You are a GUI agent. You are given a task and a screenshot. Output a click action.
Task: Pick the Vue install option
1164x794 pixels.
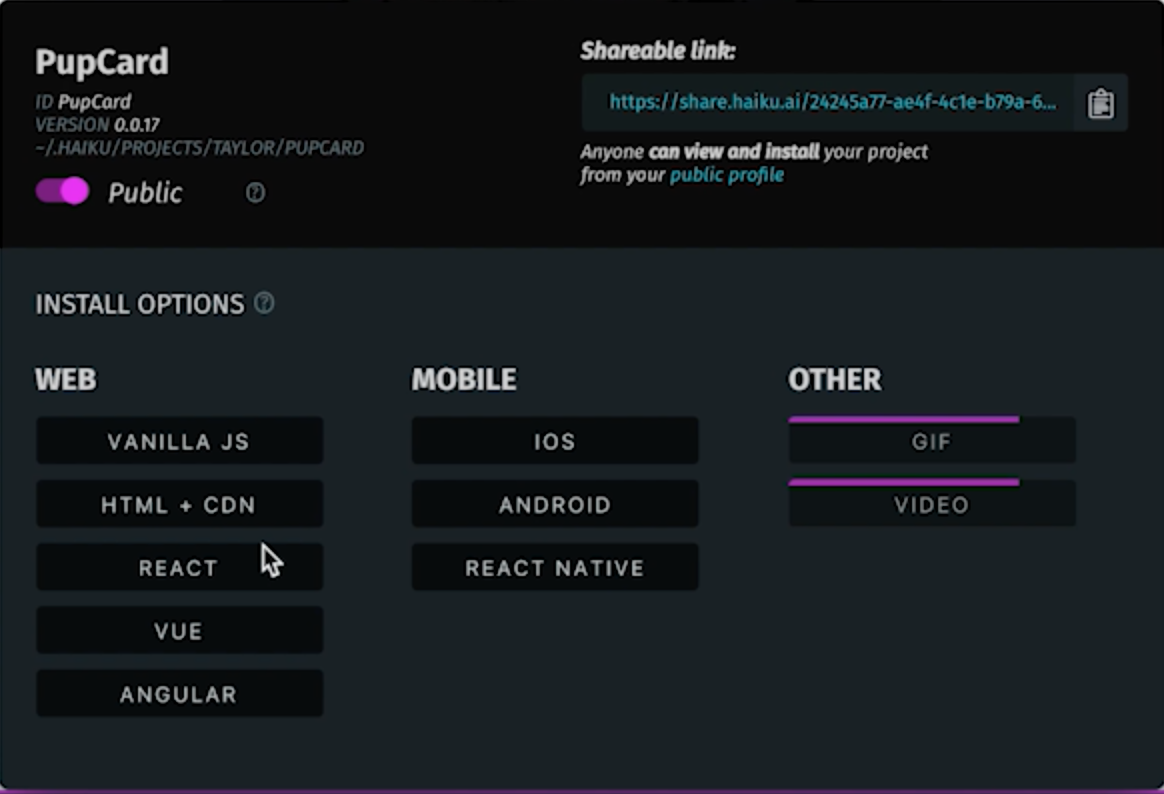tap(179, 630)
